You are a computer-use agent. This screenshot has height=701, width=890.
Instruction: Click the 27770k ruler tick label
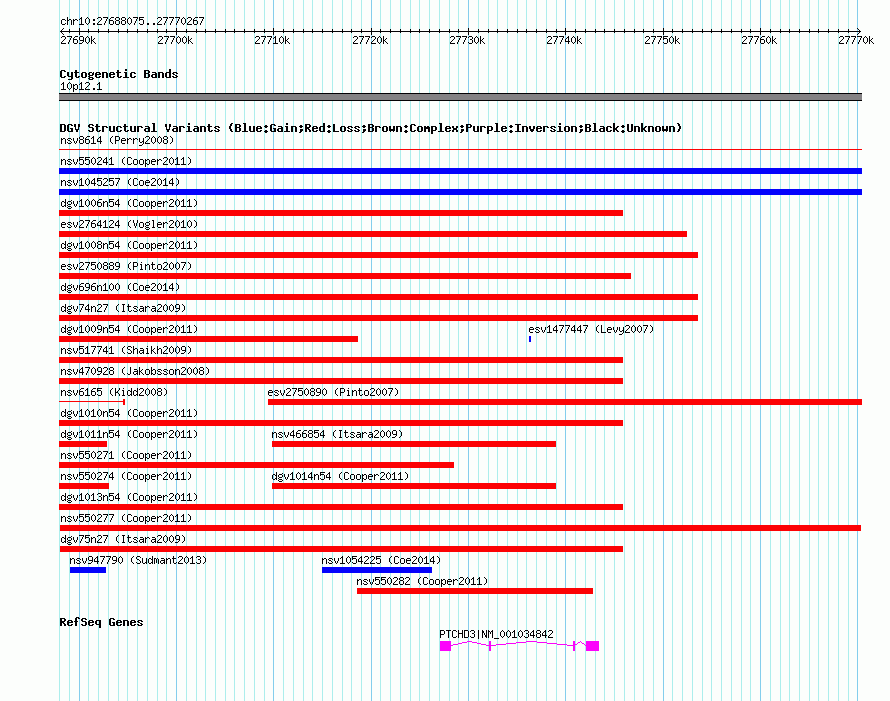click(856, 40)
